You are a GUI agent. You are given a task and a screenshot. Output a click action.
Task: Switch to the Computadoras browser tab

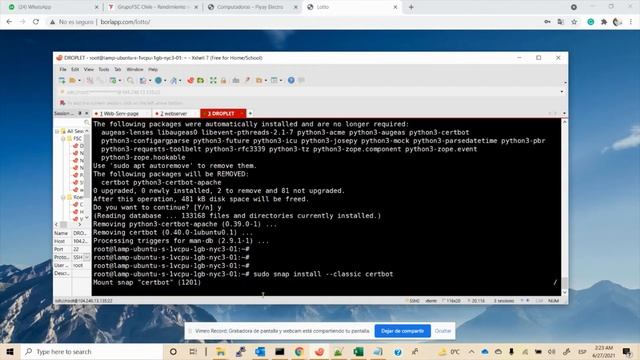[252, 7]
